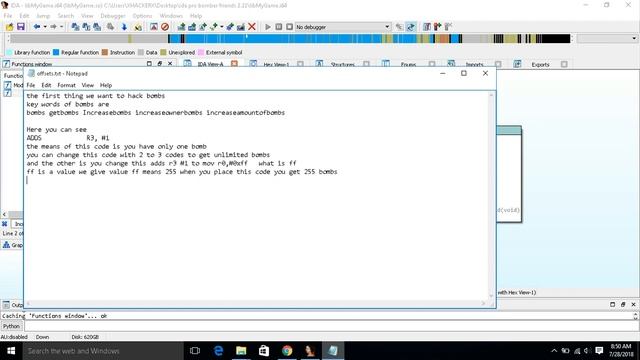Open Notepad View menu
The width and height of the screenshot is (640, 360).
(88, 85)
